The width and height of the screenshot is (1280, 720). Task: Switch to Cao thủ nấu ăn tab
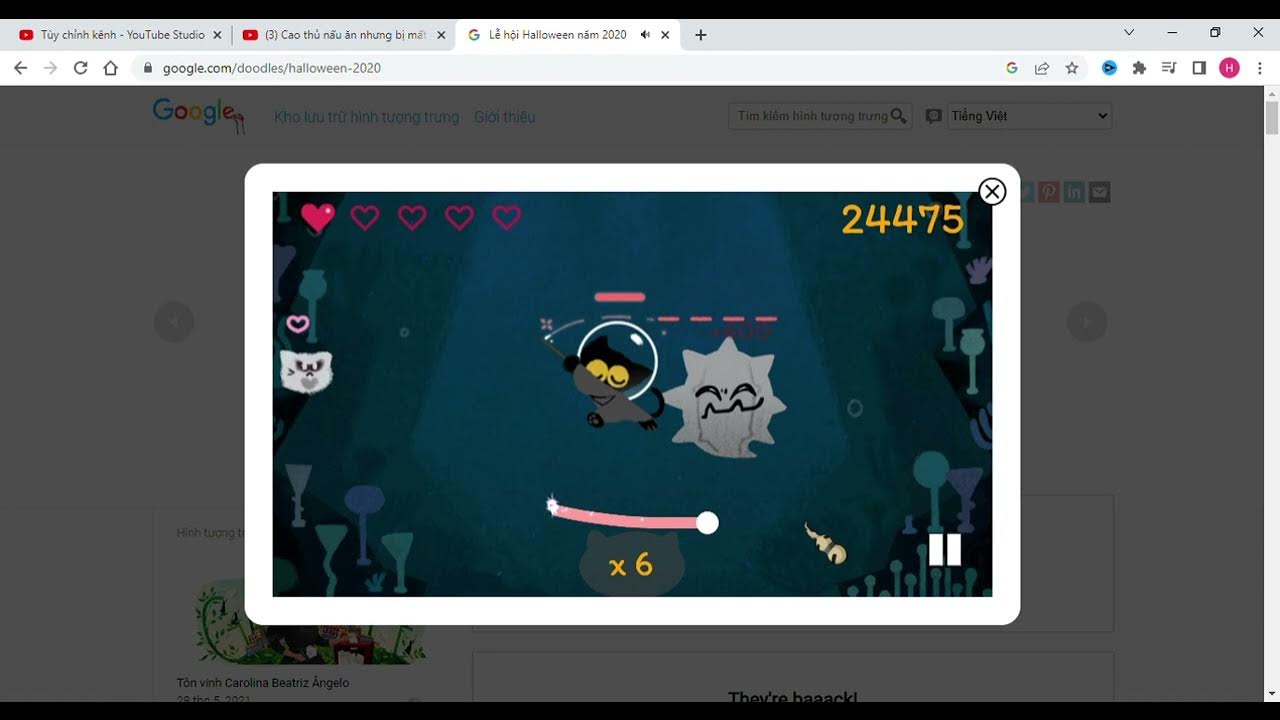coord(345,35)
